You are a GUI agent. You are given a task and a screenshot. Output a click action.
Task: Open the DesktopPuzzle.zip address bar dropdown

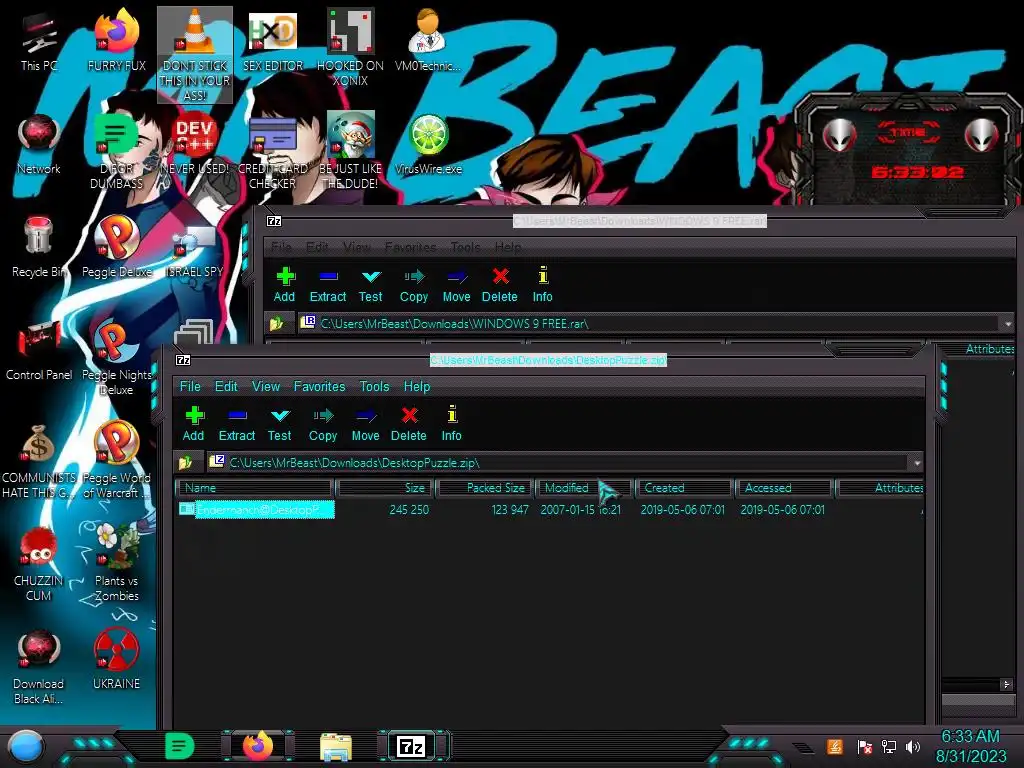[x=917, y=463]
